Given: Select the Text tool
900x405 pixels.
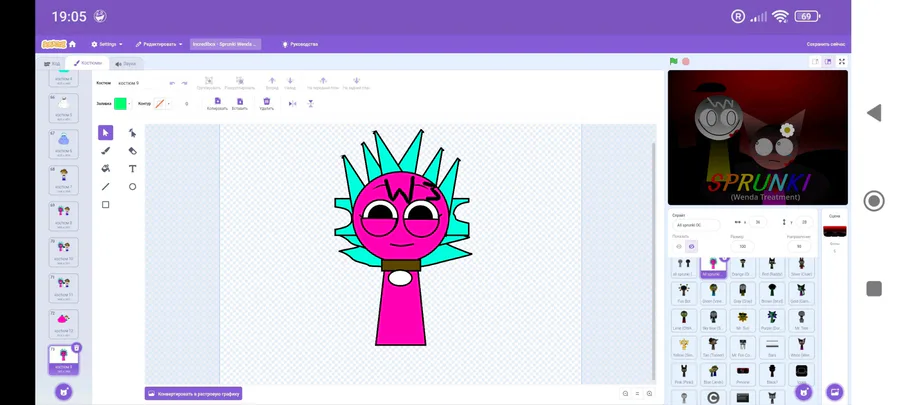Looking at the screenshot, I should (132, 169).
